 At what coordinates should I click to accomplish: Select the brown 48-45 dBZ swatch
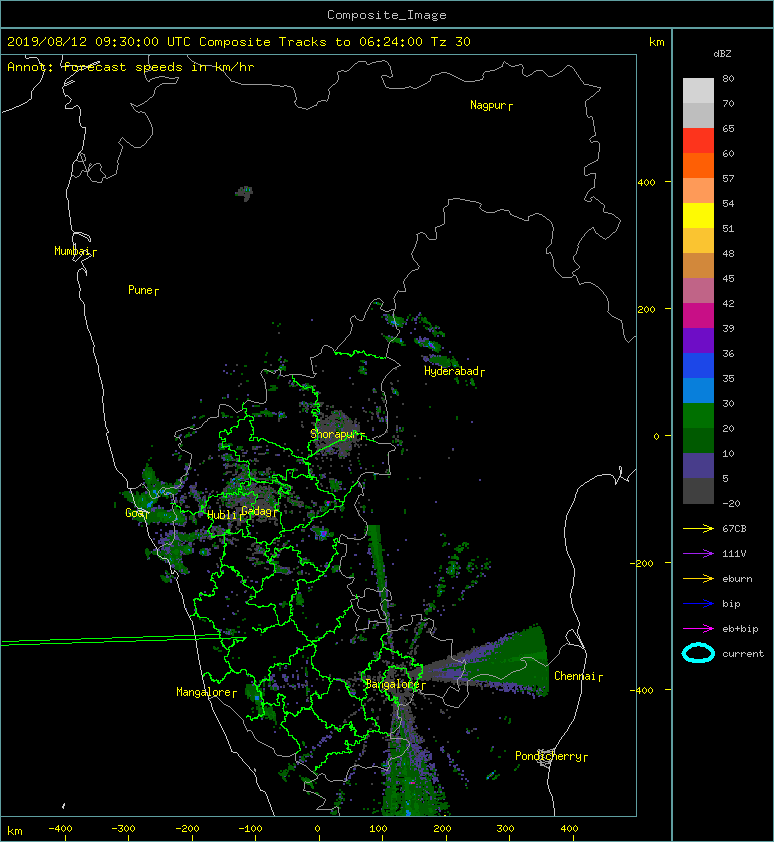pyautogui.click(x=698, y=265)
